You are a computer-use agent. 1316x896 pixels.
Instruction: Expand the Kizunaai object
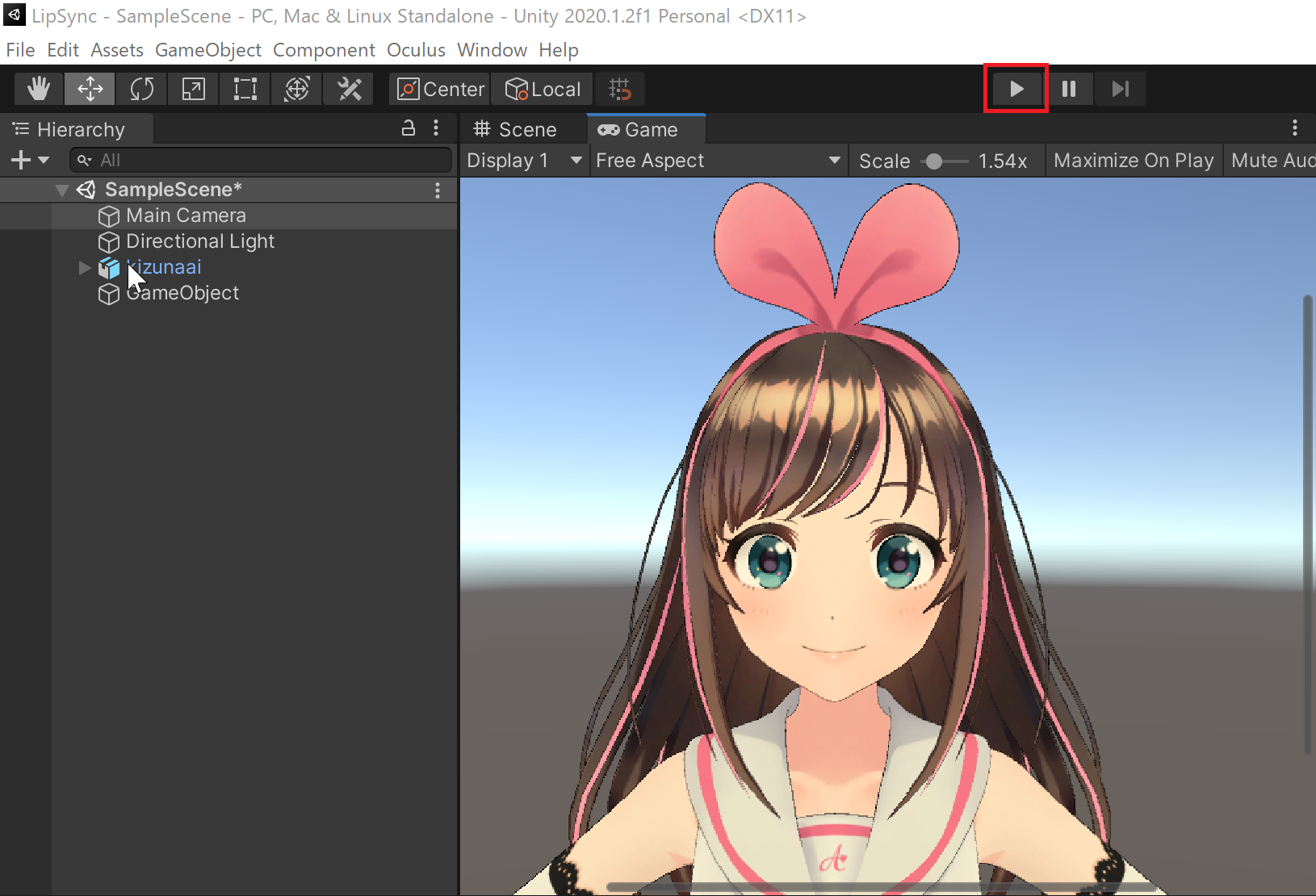point(85,268)
